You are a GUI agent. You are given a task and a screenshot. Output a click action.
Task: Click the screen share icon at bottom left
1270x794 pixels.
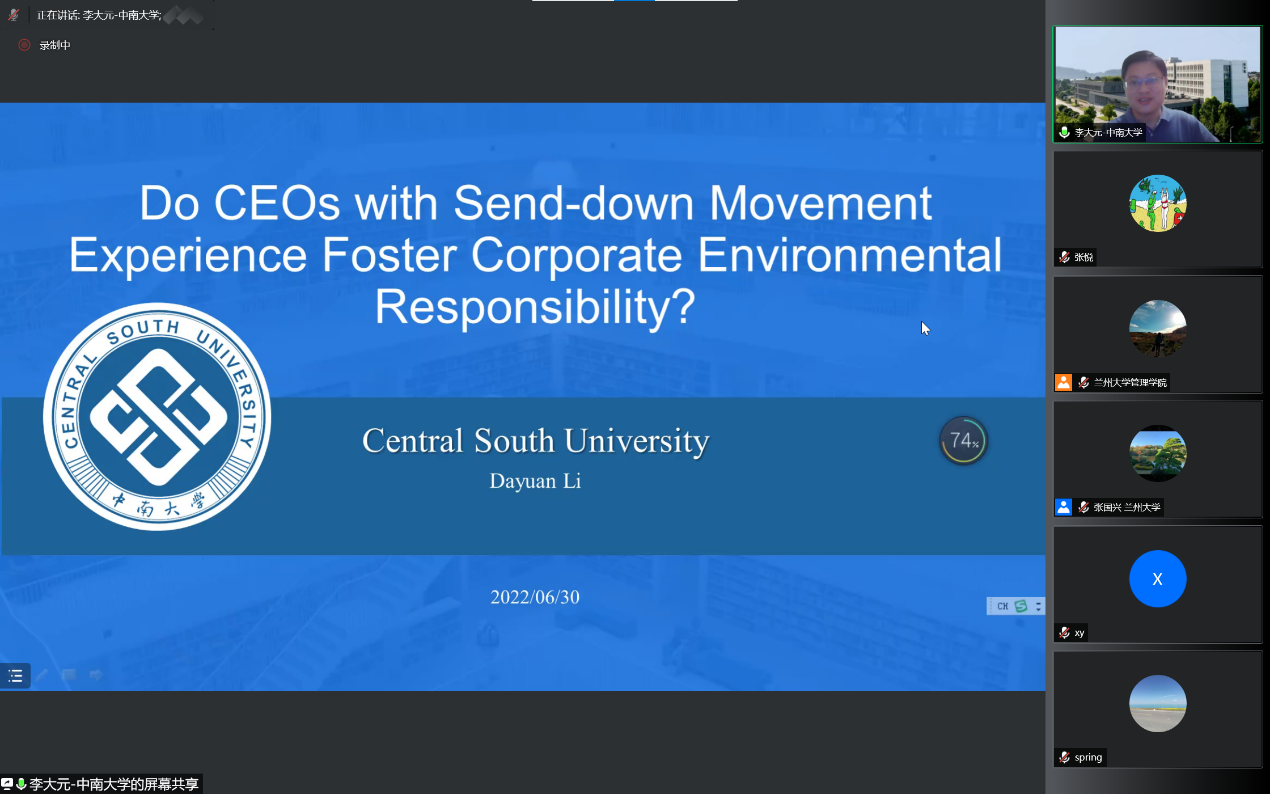click(7, 784)
